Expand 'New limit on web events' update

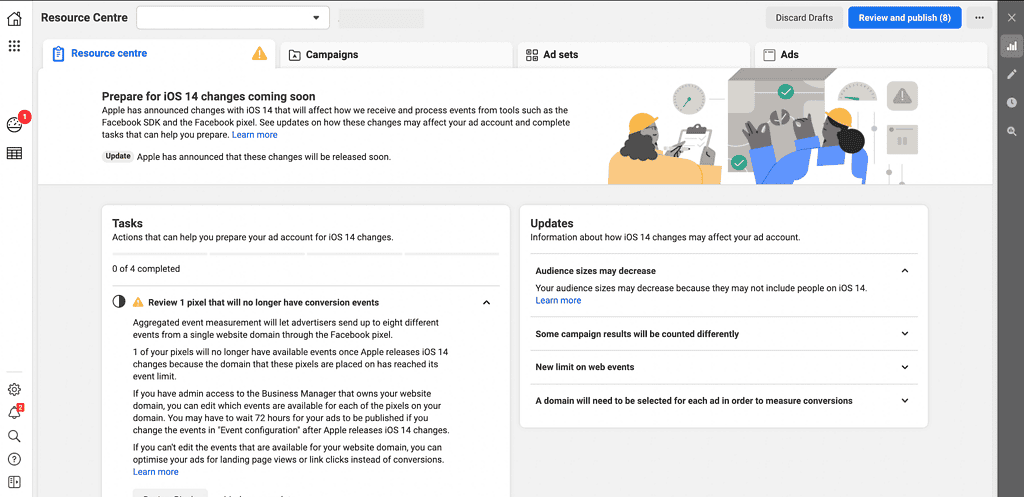pos(723,367)
